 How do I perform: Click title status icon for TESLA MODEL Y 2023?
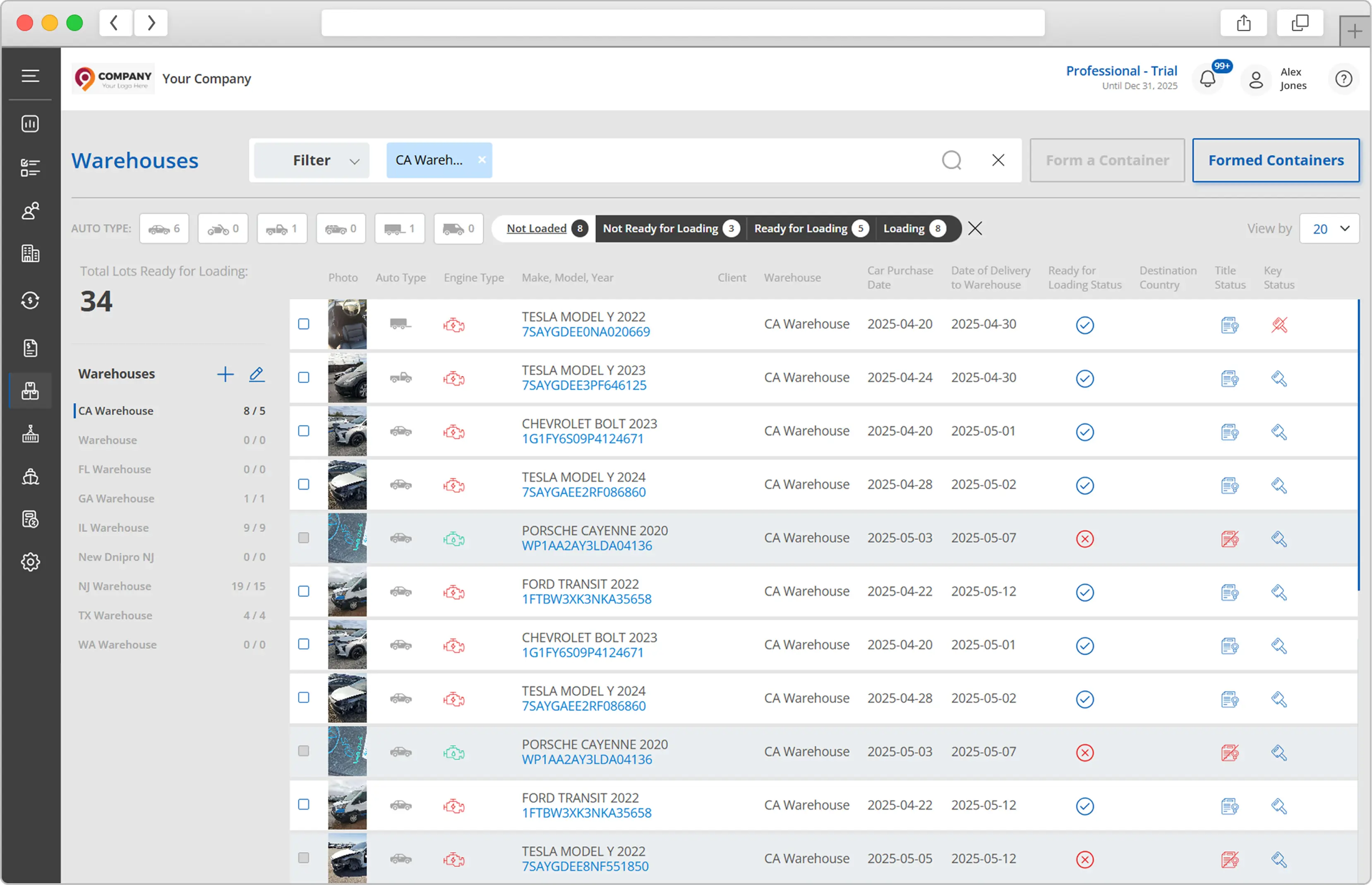tap(1230, 379)
